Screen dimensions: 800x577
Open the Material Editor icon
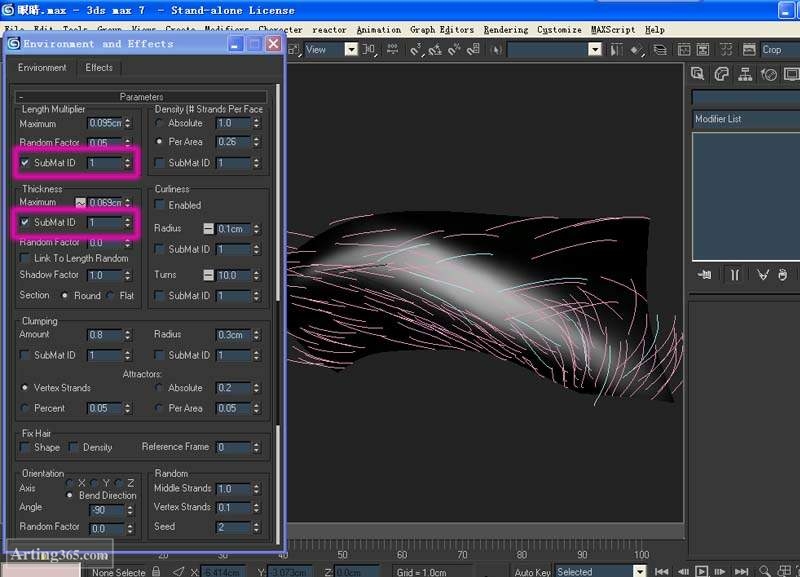pyautogui.click(x=726, y=49)
